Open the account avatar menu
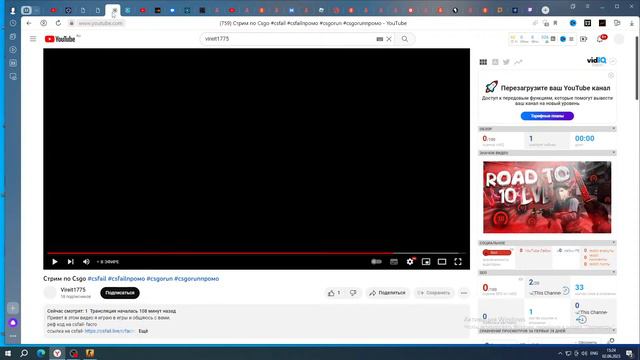Viewport: 640px width, 360px height. coord(620,39)
